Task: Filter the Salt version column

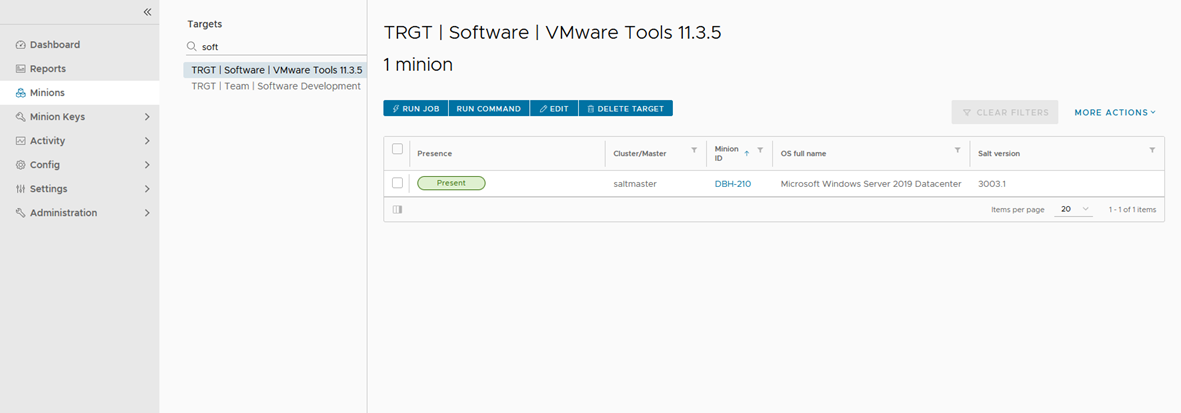Action: tap(1152, 150)
